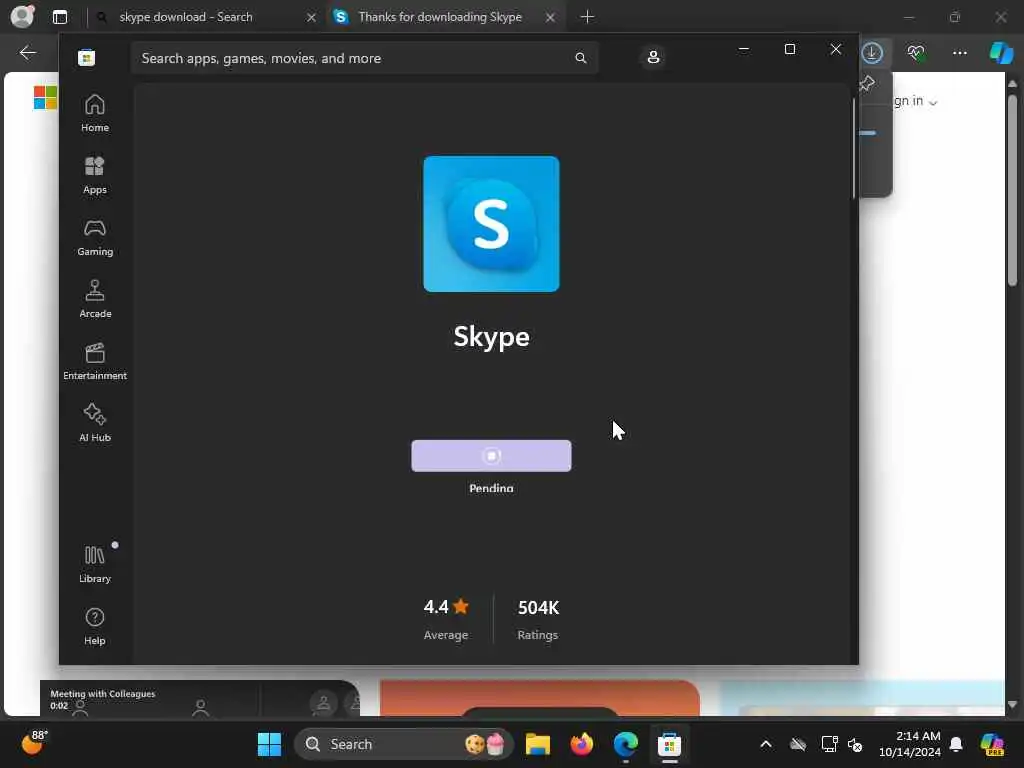Open Copilot preview icon in taskbar

click(992, 744)
